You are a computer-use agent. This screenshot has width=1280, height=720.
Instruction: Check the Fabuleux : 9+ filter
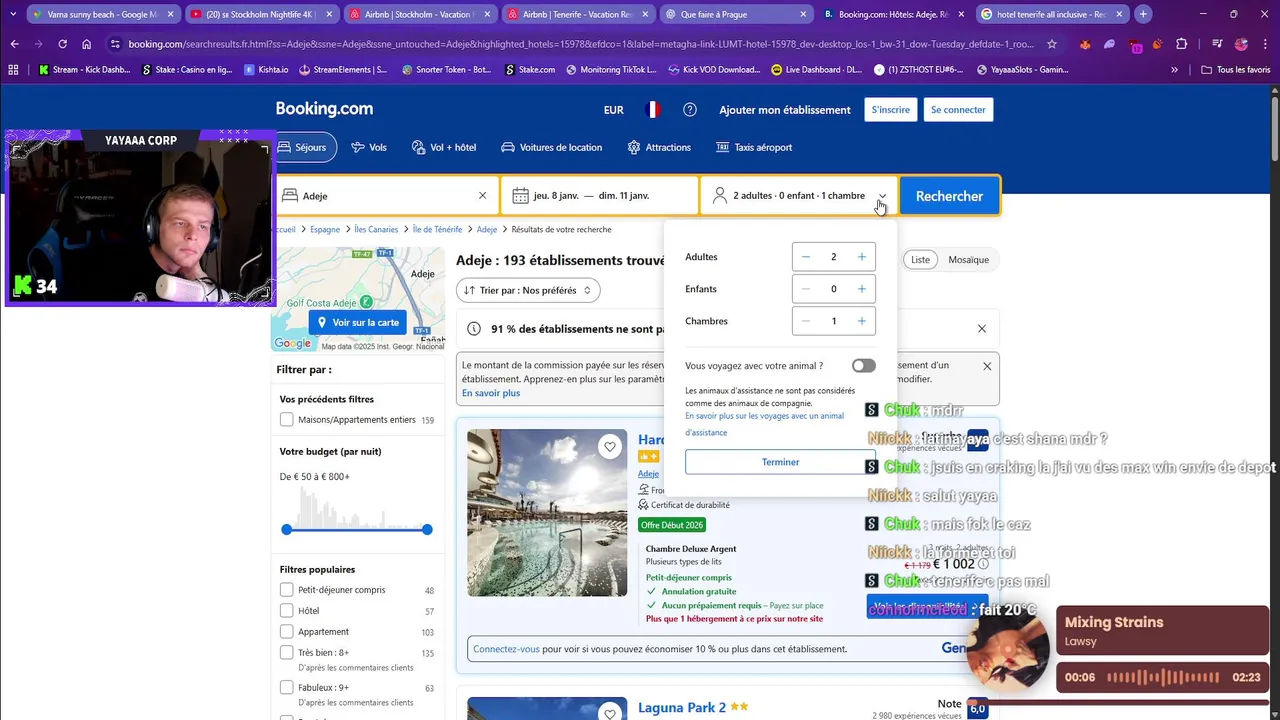[287, 688]
